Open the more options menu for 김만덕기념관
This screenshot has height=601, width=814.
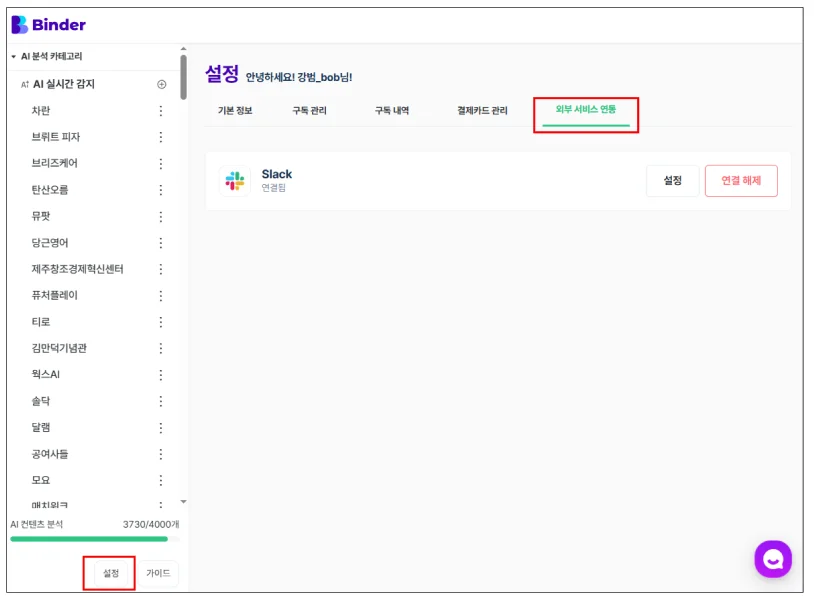click(x=161, y=348)
